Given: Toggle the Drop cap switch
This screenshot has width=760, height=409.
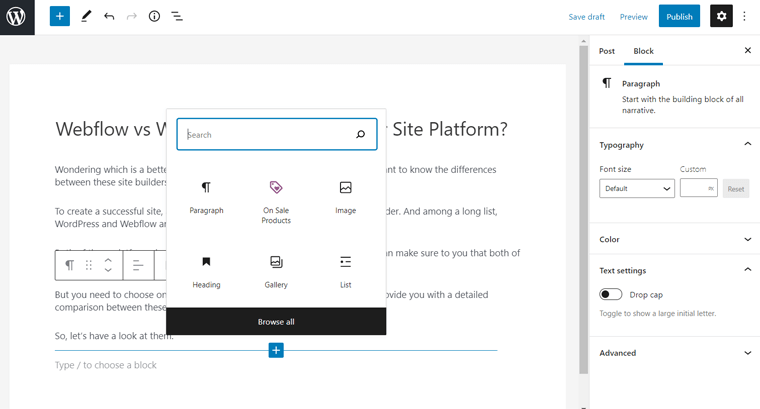Looking at the screenshot, I should click(610, 294).
